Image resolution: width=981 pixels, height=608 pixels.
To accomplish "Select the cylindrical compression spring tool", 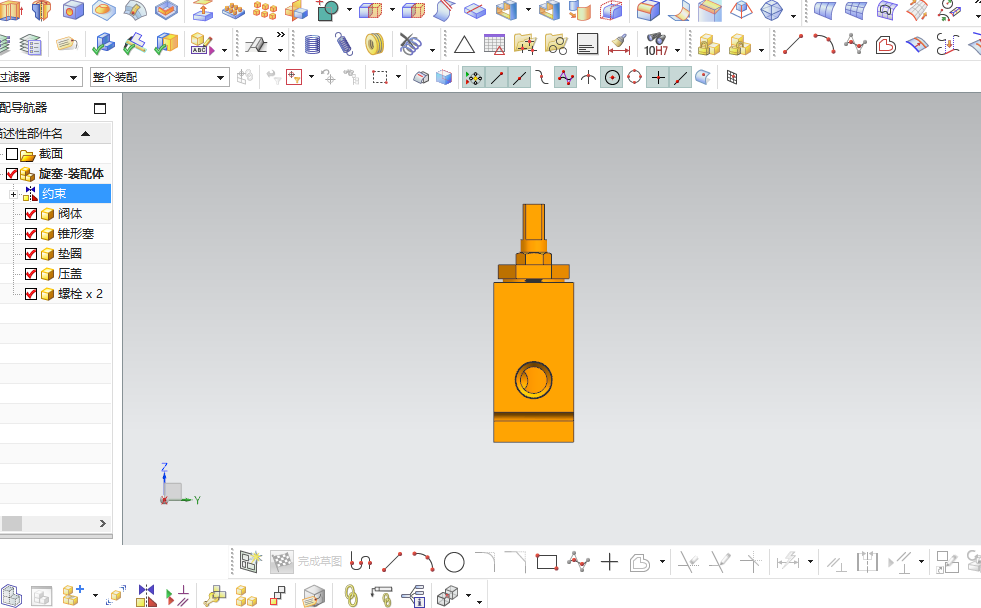I will pos(312,44).
